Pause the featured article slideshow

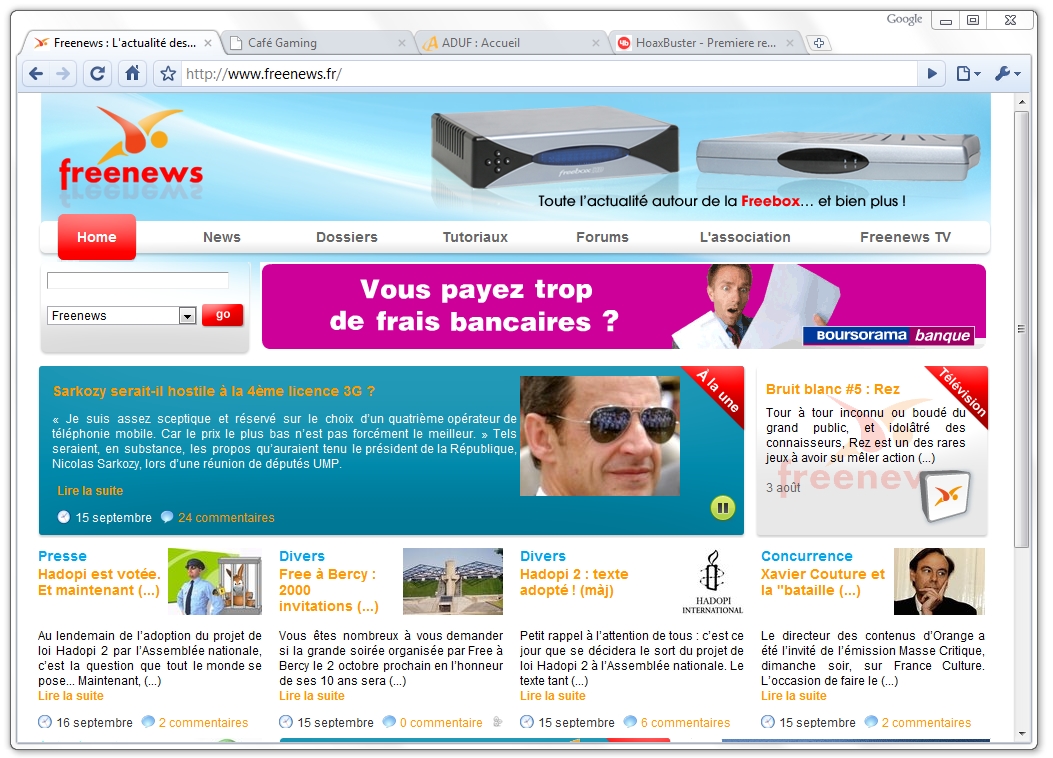[723, 508]
